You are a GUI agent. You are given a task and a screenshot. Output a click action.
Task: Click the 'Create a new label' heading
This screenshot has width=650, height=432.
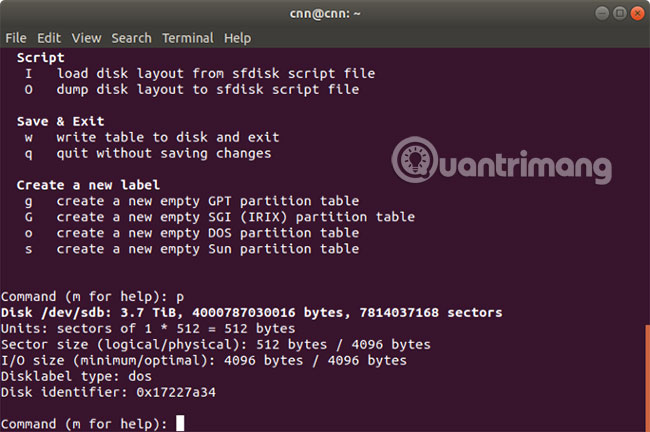click(88, 185)
